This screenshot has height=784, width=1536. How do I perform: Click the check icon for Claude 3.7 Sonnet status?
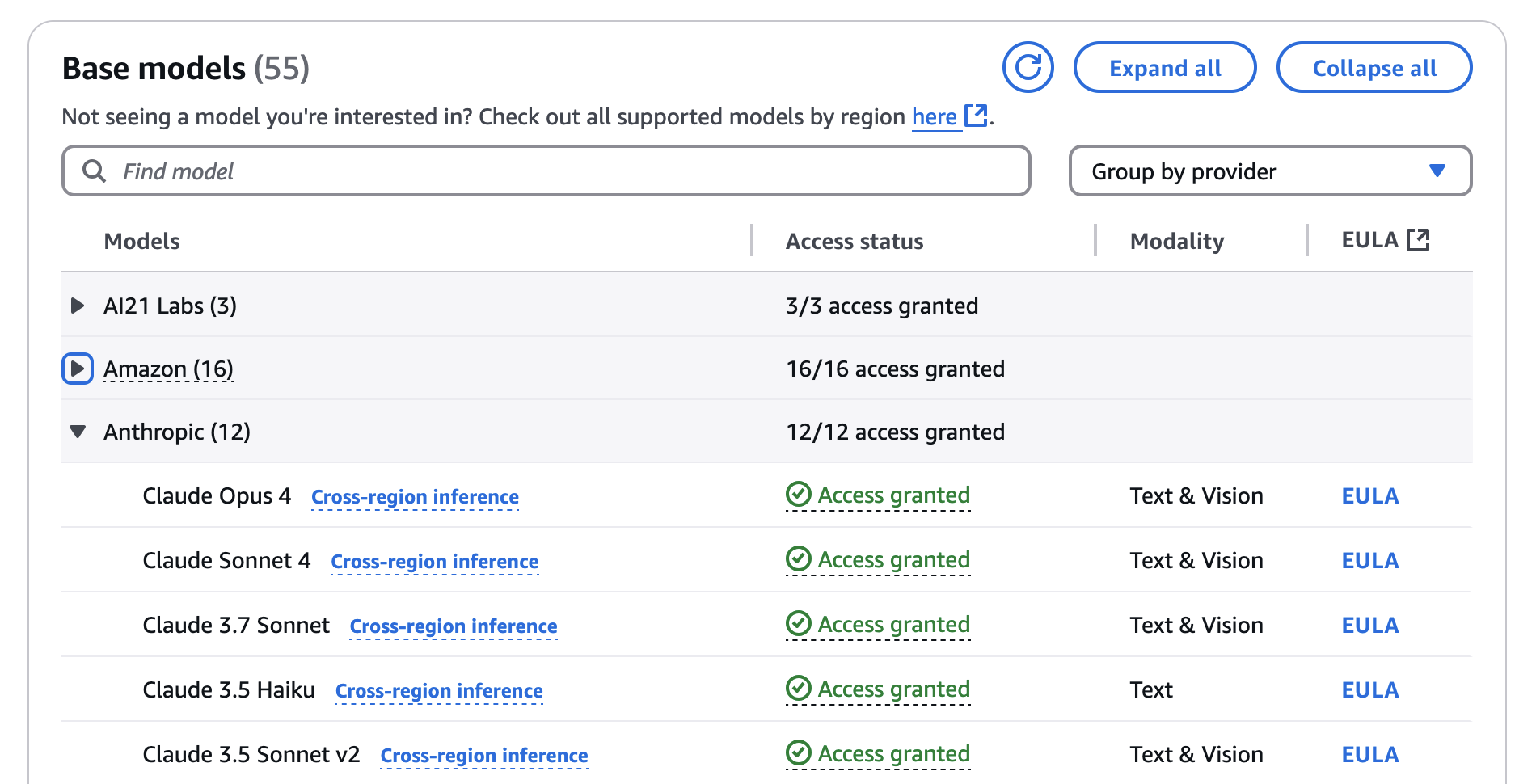tap(799, 624)
